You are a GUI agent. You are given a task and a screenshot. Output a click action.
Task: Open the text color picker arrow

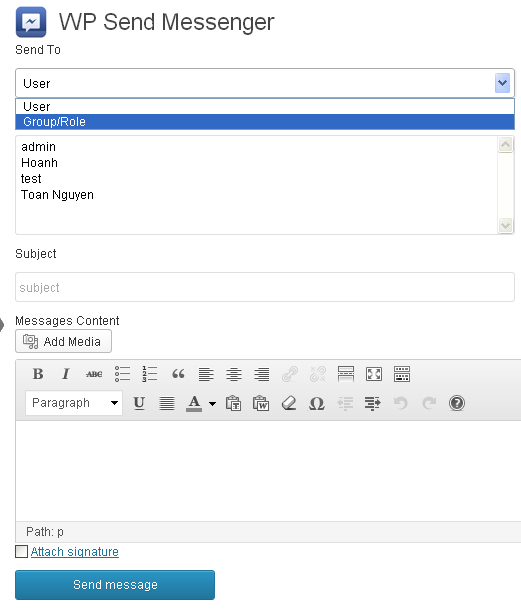[212, 403]
